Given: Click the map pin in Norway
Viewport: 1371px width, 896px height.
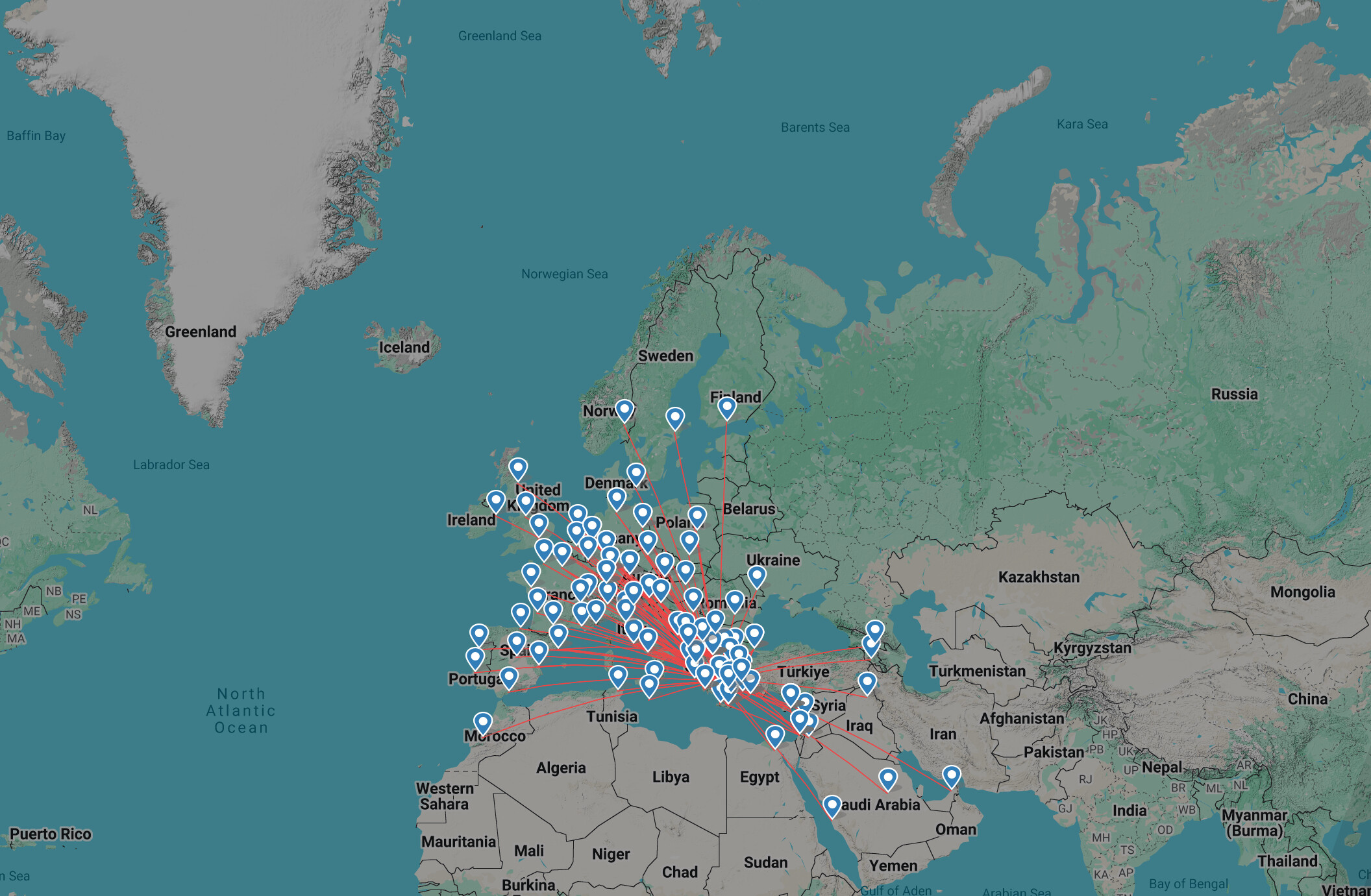Looking at the screenshot, I should click(x=624, y=410).
